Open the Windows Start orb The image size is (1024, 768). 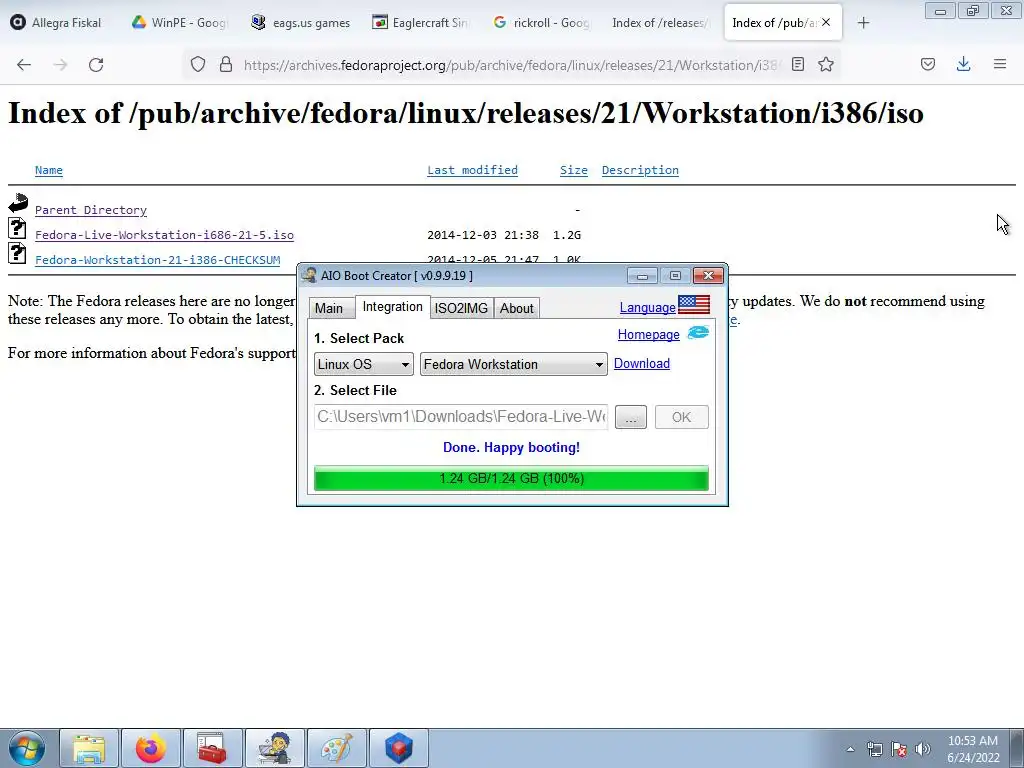click(x=27, y=748)
